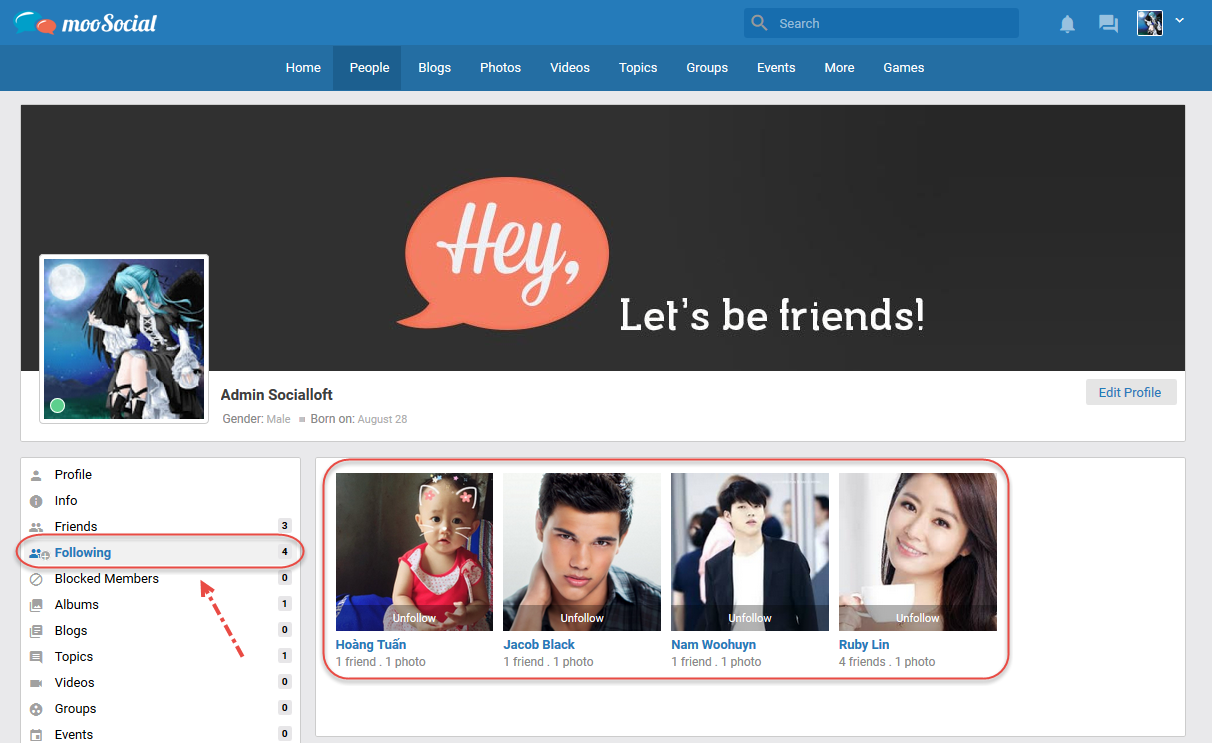Go to the Home tab
Image resolution: width=1212 pixels, height=743 pixels.
(303, 68)
